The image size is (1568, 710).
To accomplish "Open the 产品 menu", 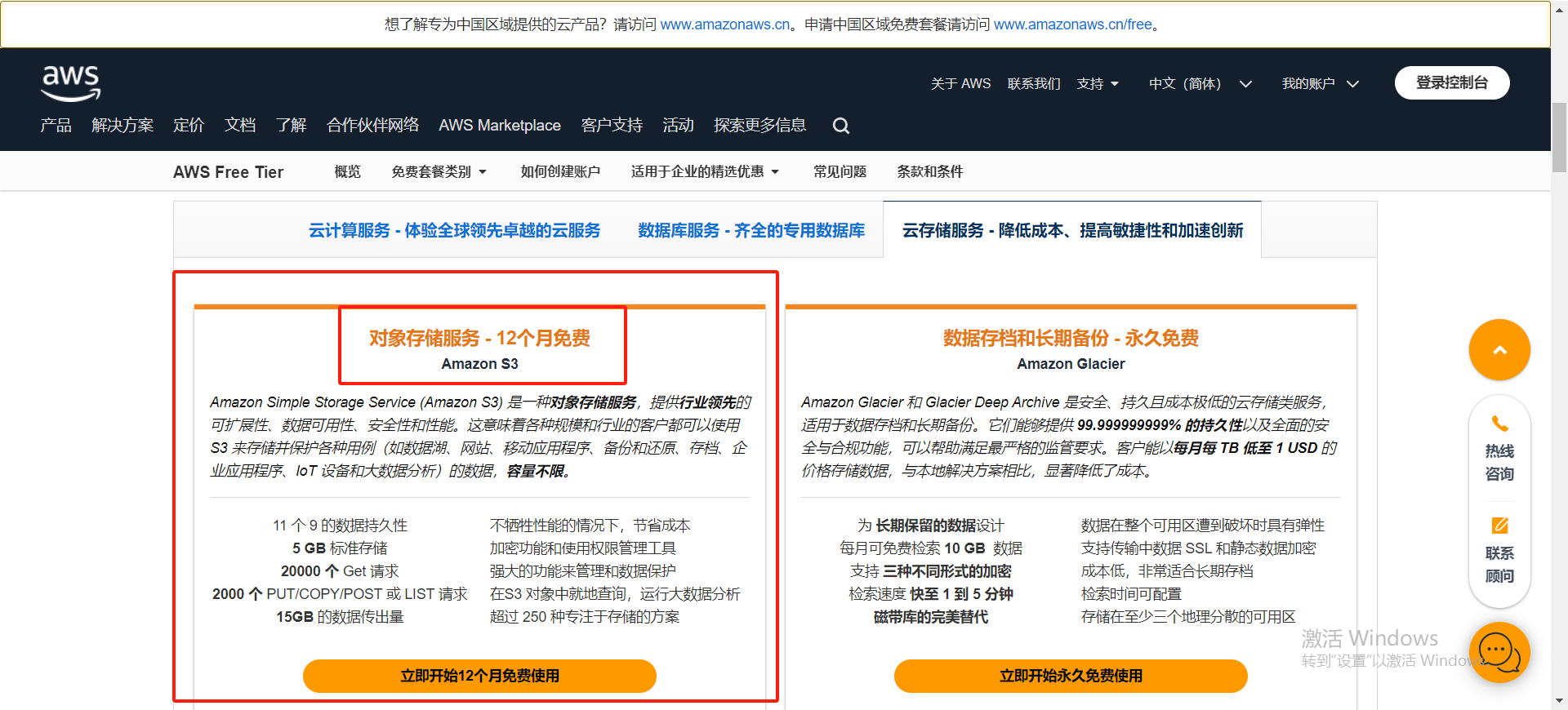I will coord(56,125).
